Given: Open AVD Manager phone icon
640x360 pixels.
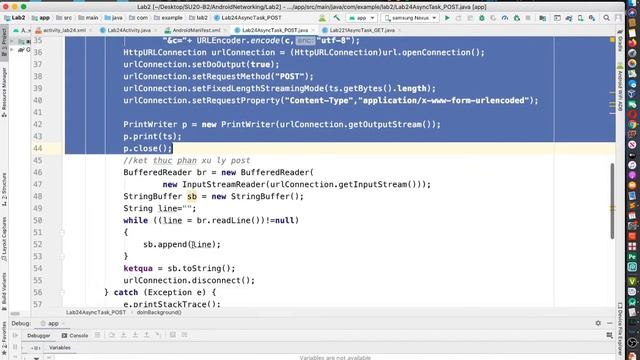Looking at the screenshot, I should tap(580, 18).
